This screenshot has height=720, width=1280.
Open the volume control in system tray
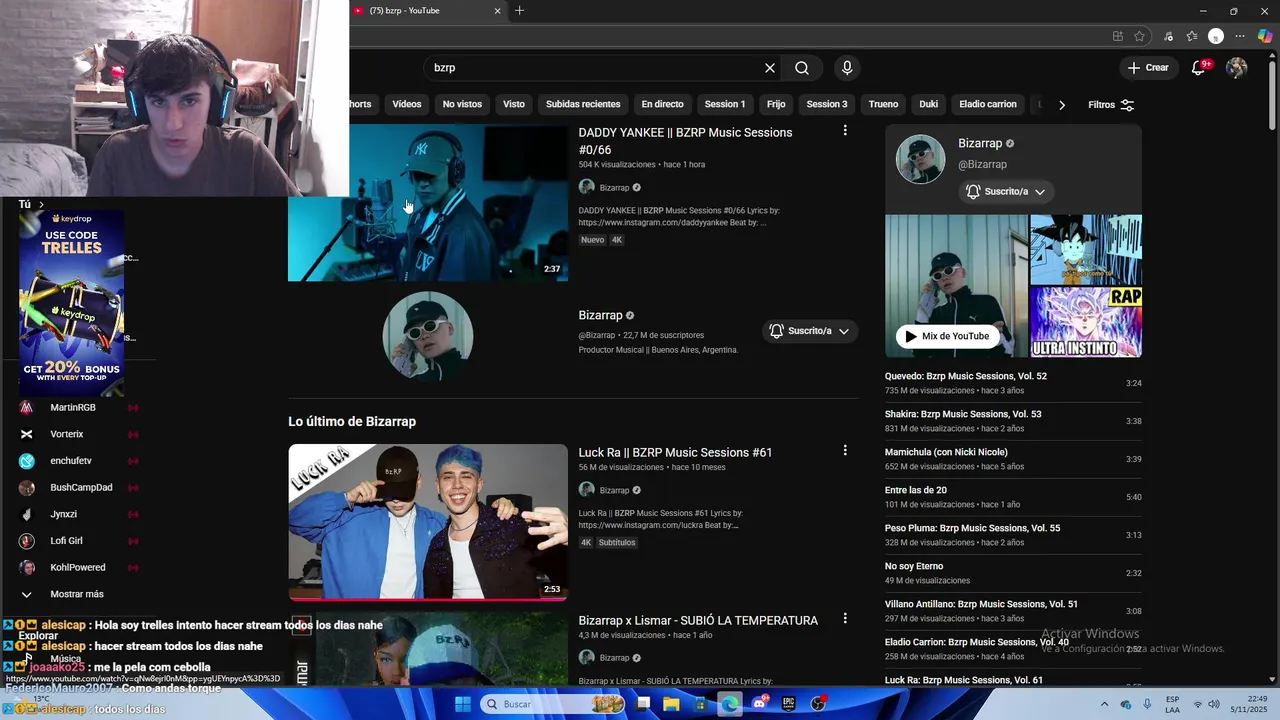[x=1216, y=704]
